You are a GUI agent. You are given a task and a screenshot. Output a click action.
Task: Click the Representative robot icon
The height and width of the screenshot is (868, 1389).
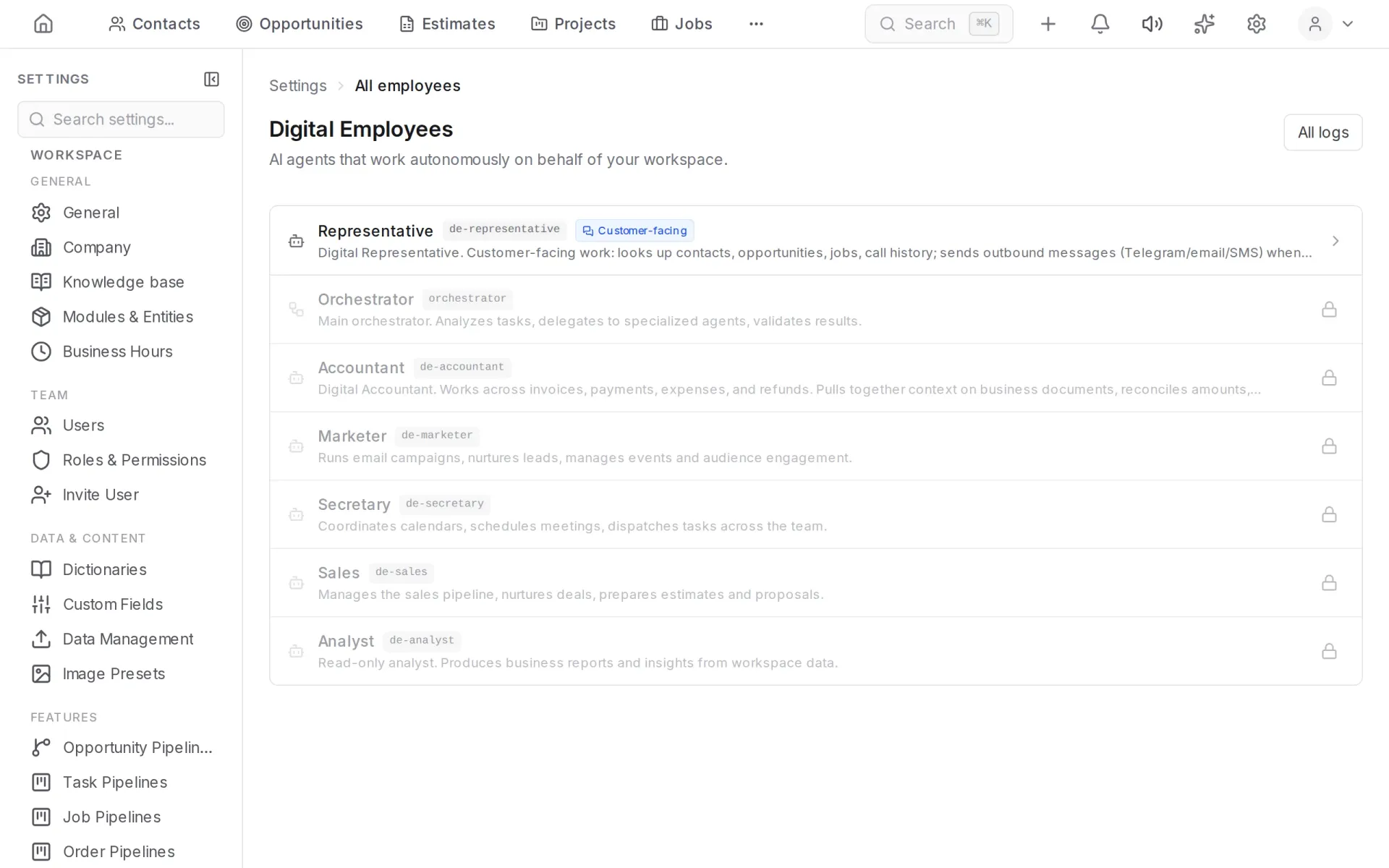pyautogui.click(x=296, y=241)
